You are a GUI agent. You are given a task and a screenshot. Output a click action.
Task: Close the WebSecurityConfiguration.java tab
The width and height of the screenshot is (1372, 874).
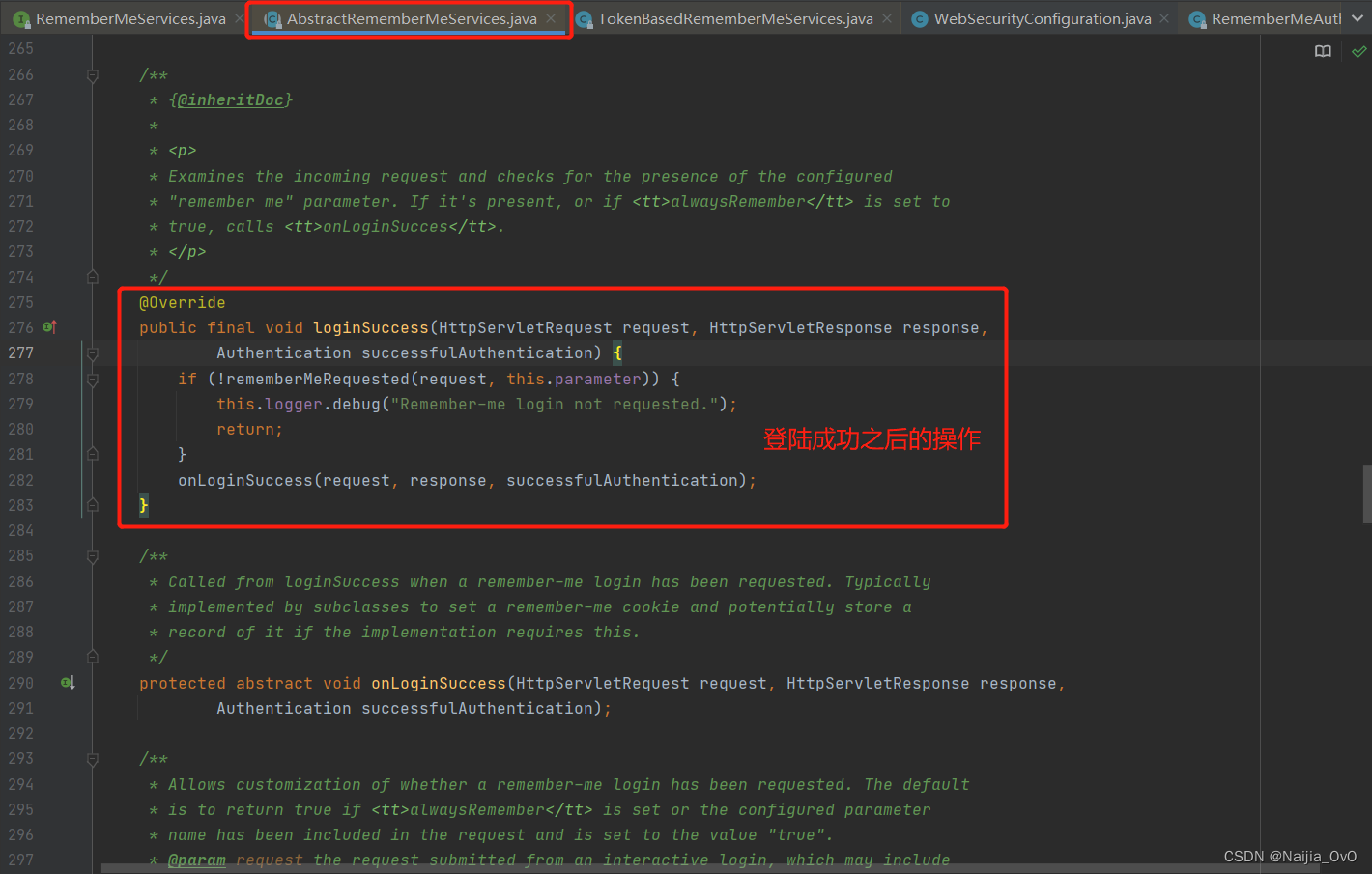1164,18
